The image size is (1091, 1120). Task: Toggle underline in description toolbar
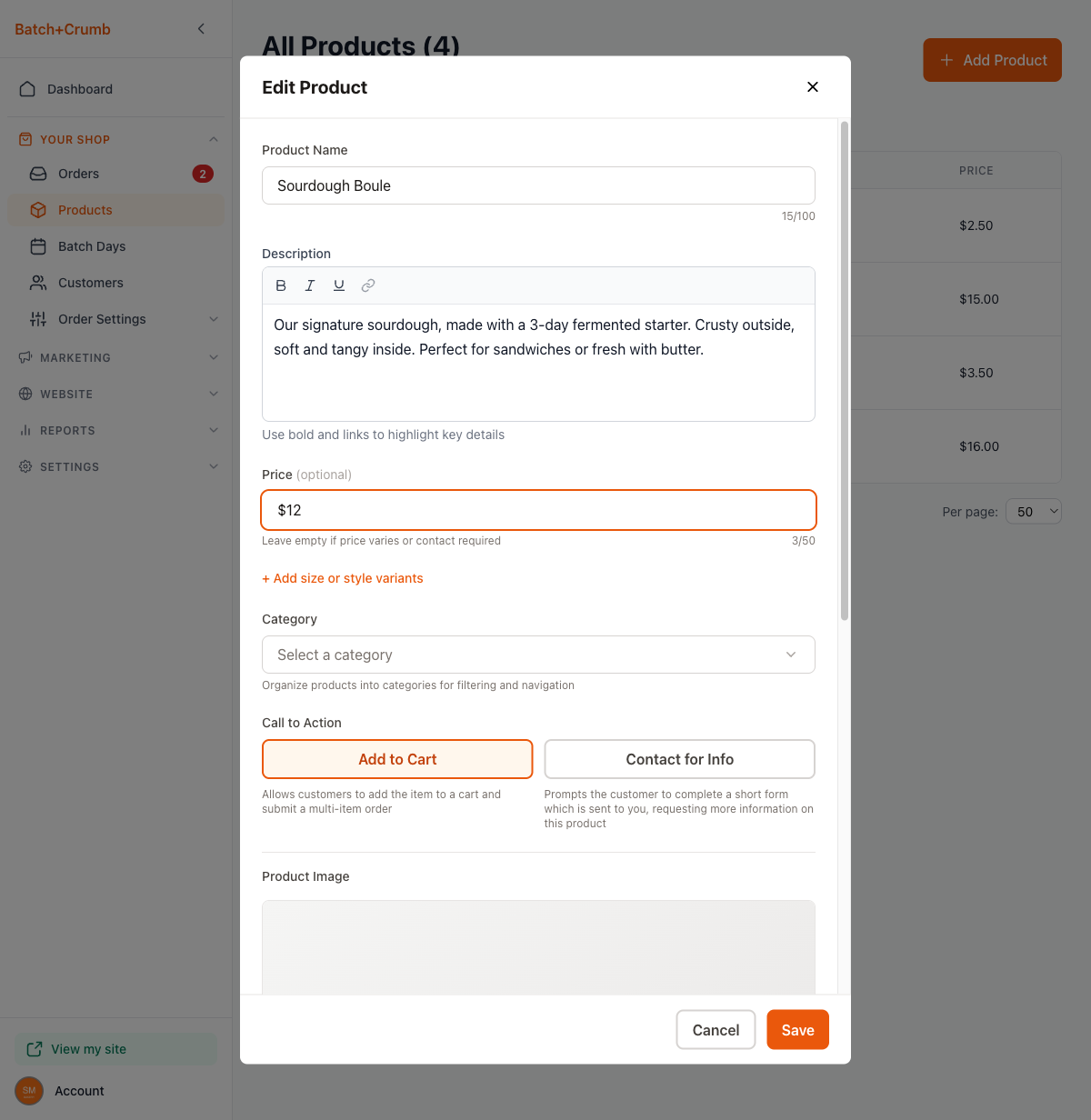click(x=339, y=285)
